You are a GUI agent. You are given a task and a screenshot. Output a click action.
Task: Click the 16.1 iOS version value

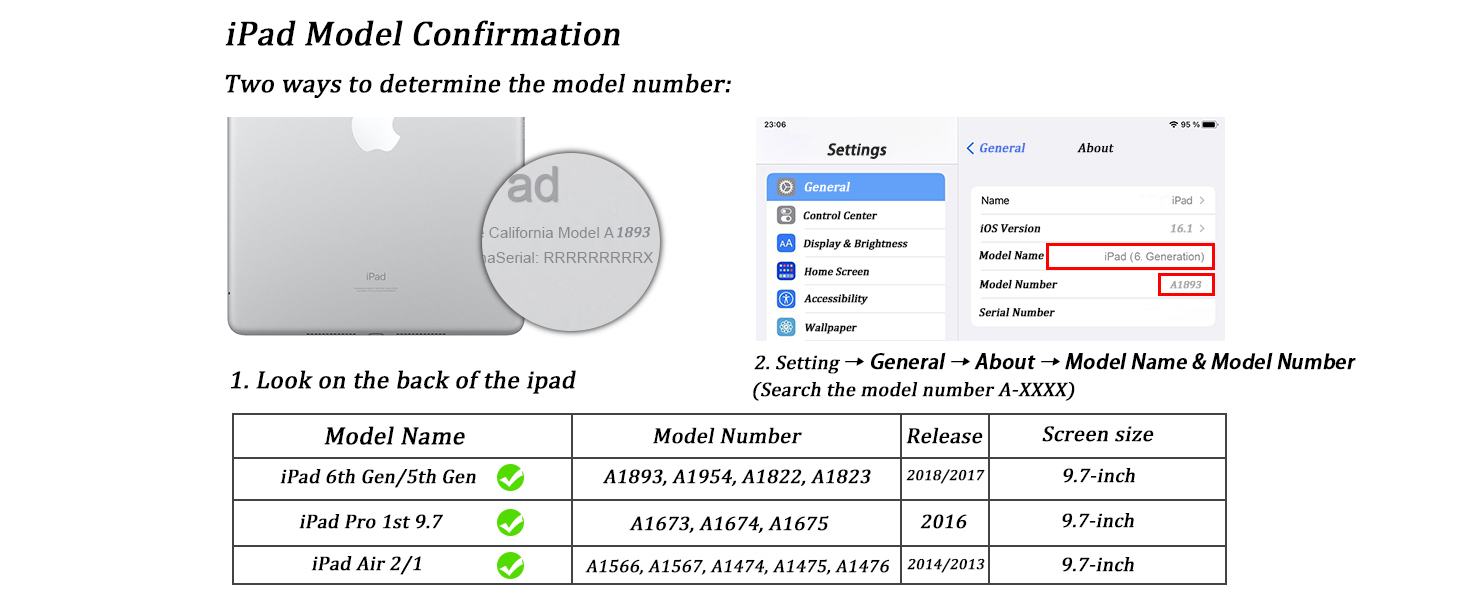coord(1181,229)
